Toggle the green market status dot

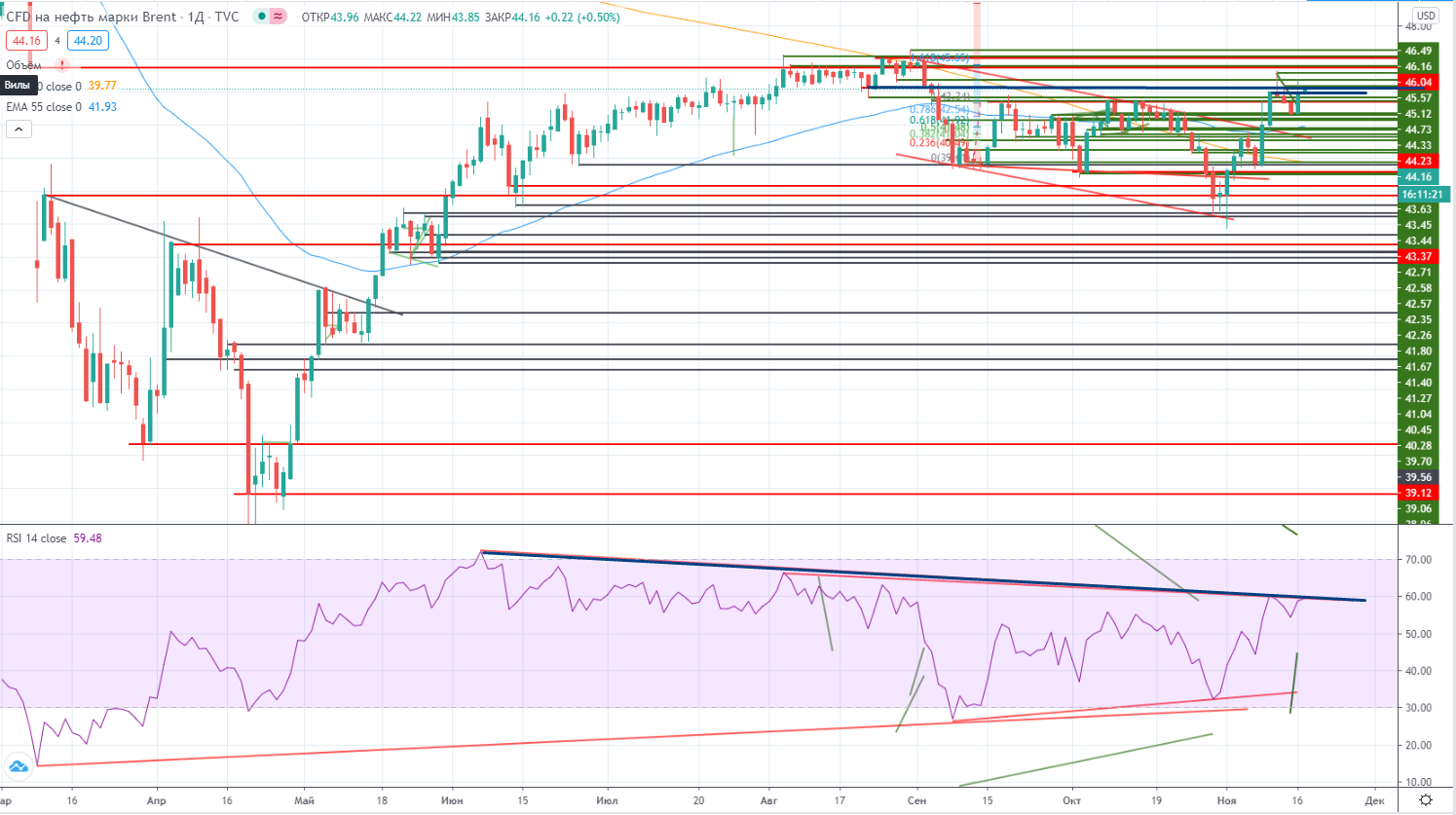[262, 17]
